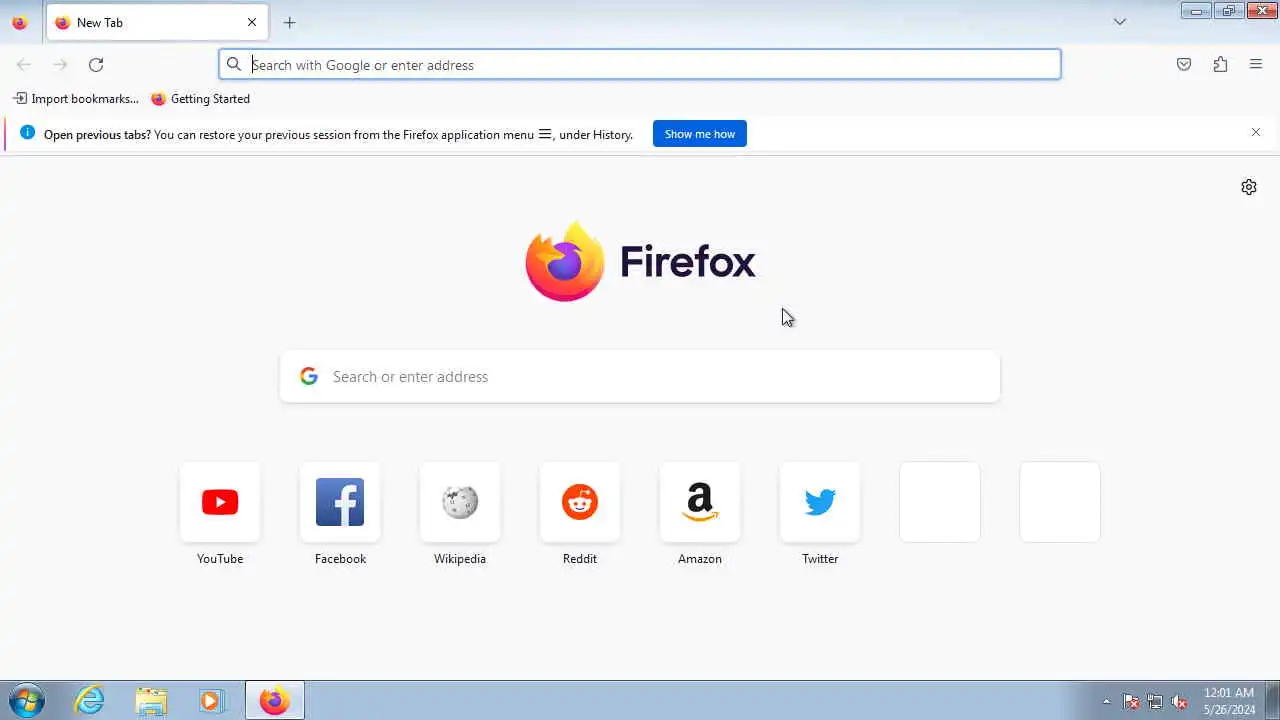
Task: Open the Getting Started bookmark
Action: tap(200, 99)
